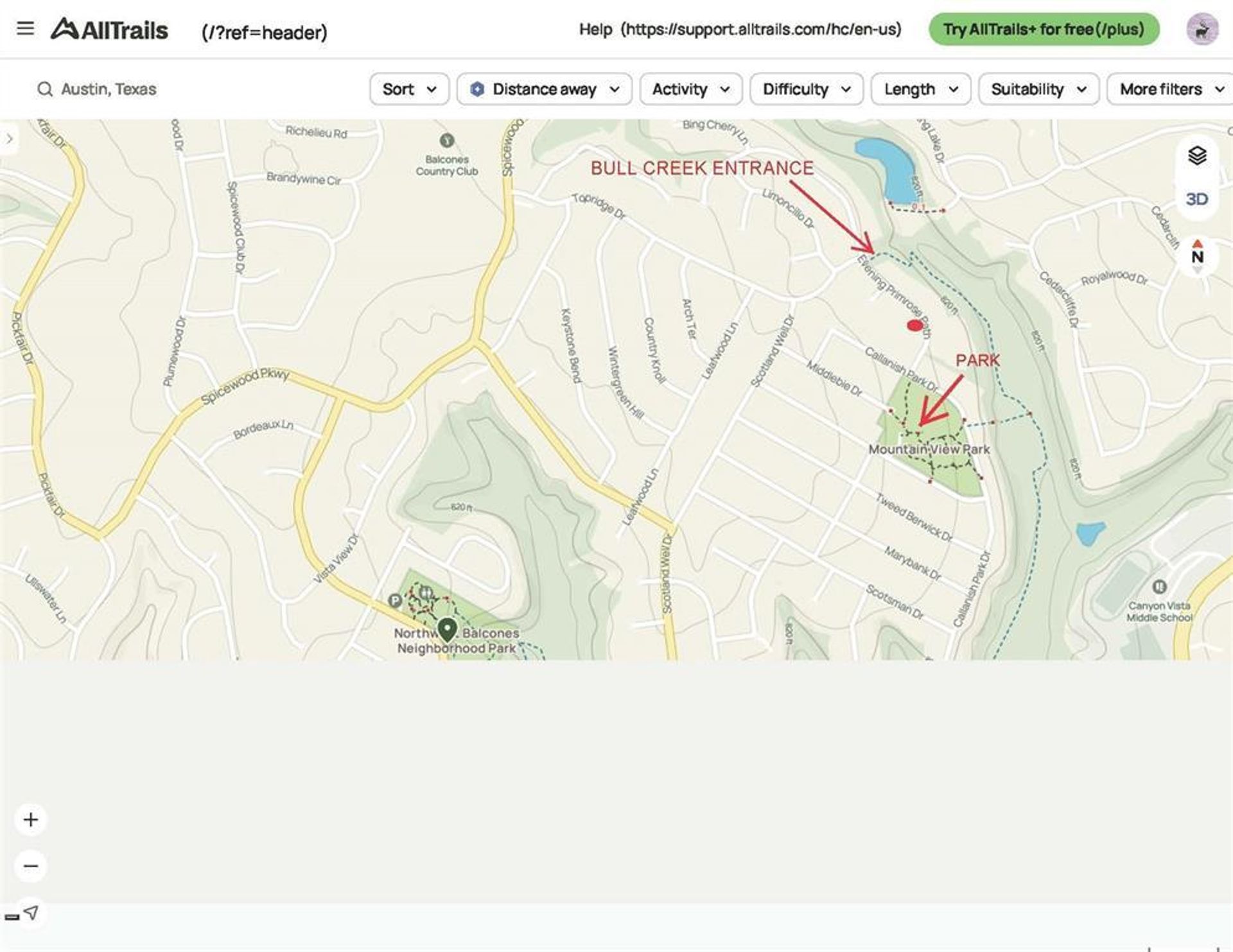Click the Topridge Dr street label
Screen dimensions: 1233x952
(x=599, y=205)
